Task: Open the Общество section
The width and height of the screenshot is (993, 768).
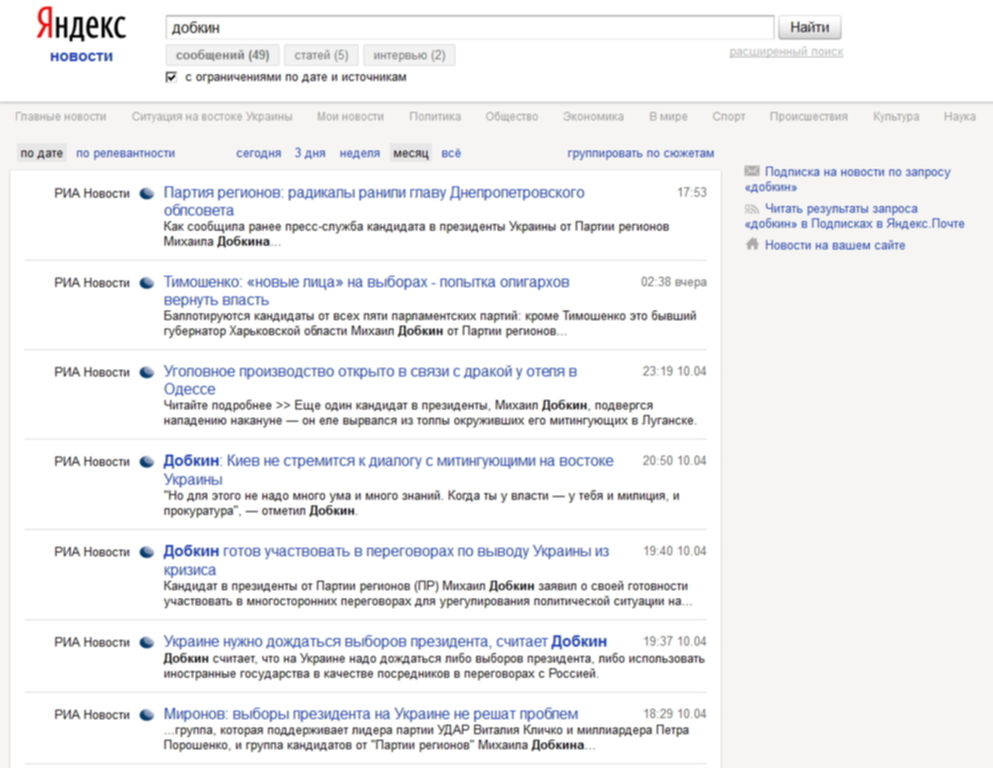Action: pos(512,116)
